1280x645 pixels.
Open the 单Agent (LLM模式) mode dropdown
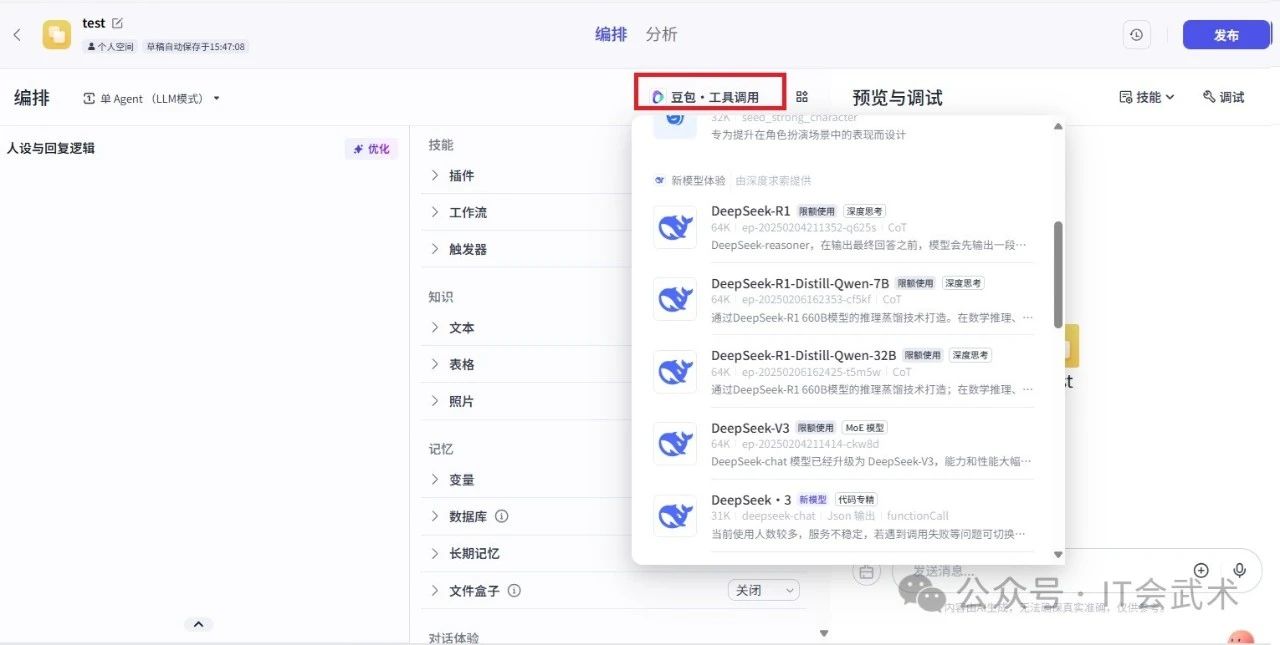click(151, 98)
